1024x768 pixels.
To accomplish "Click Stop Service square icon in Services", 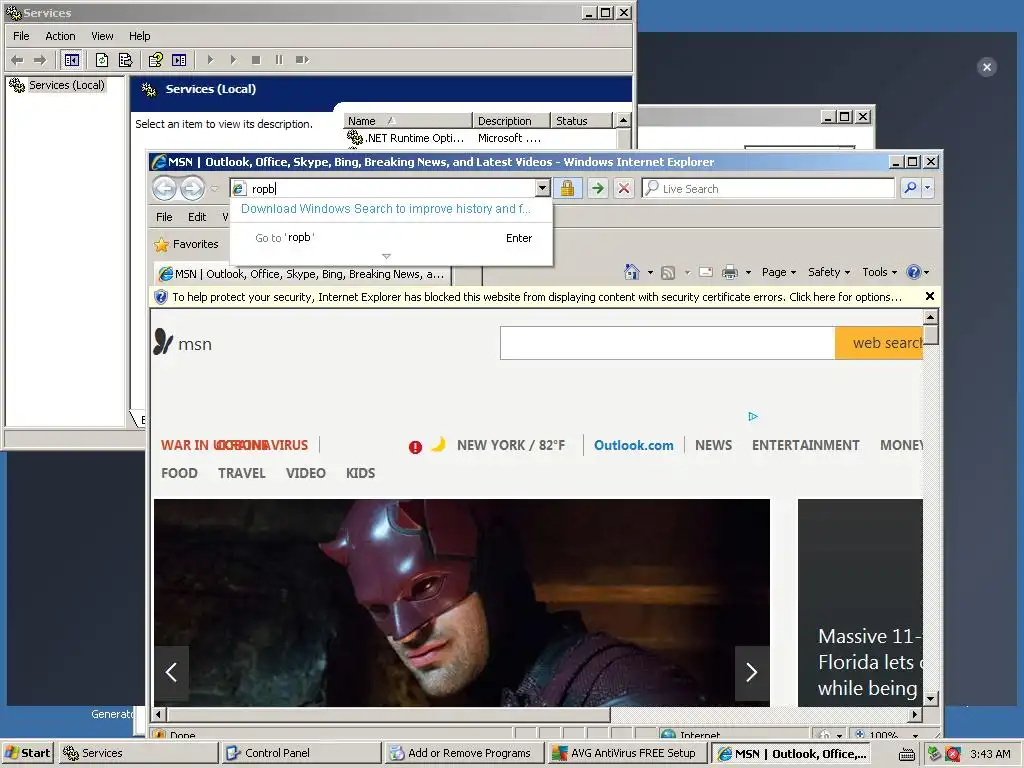I will click(x=256, y=60).
